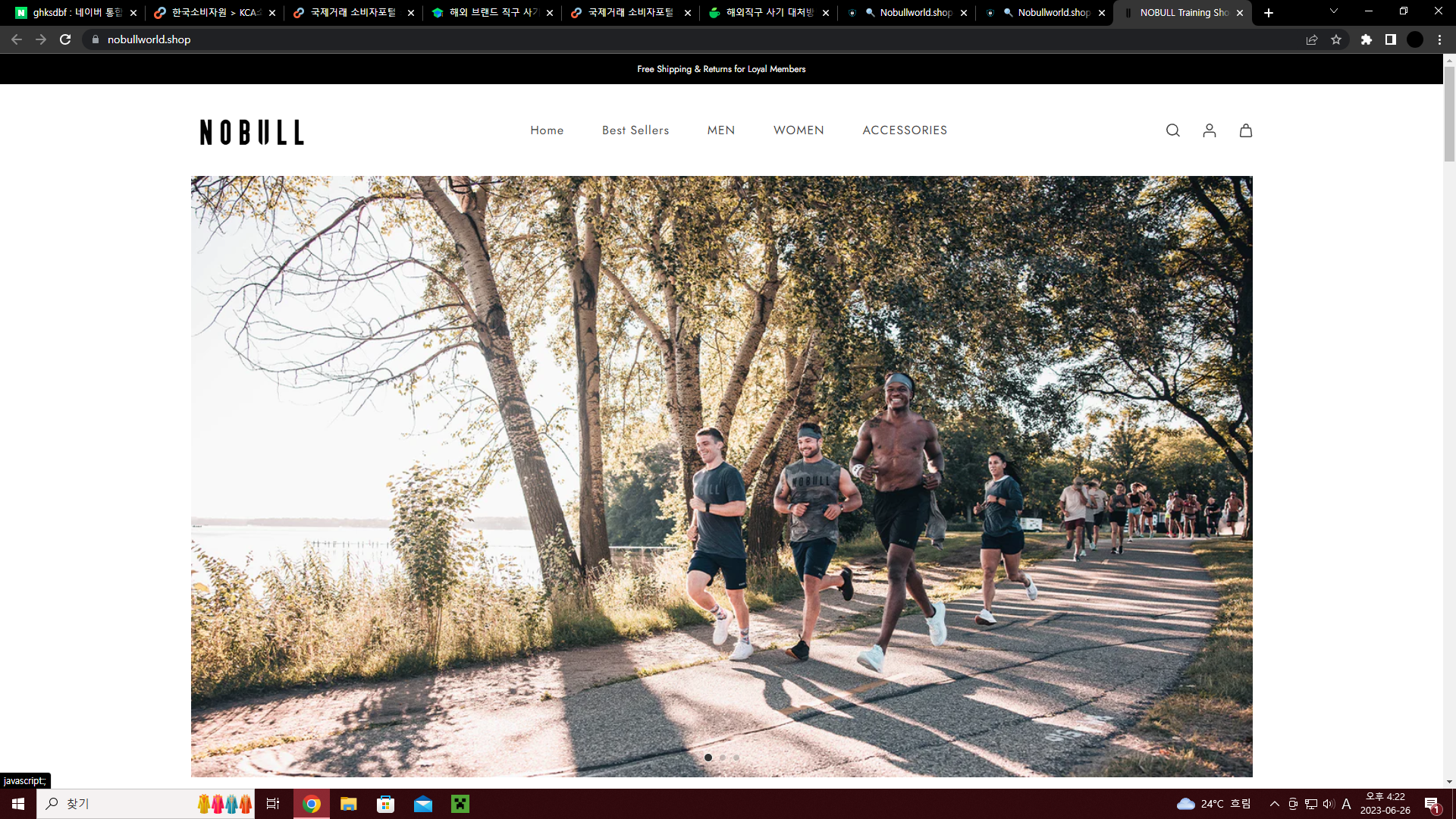Open the MEN menu item

[721, 130]
